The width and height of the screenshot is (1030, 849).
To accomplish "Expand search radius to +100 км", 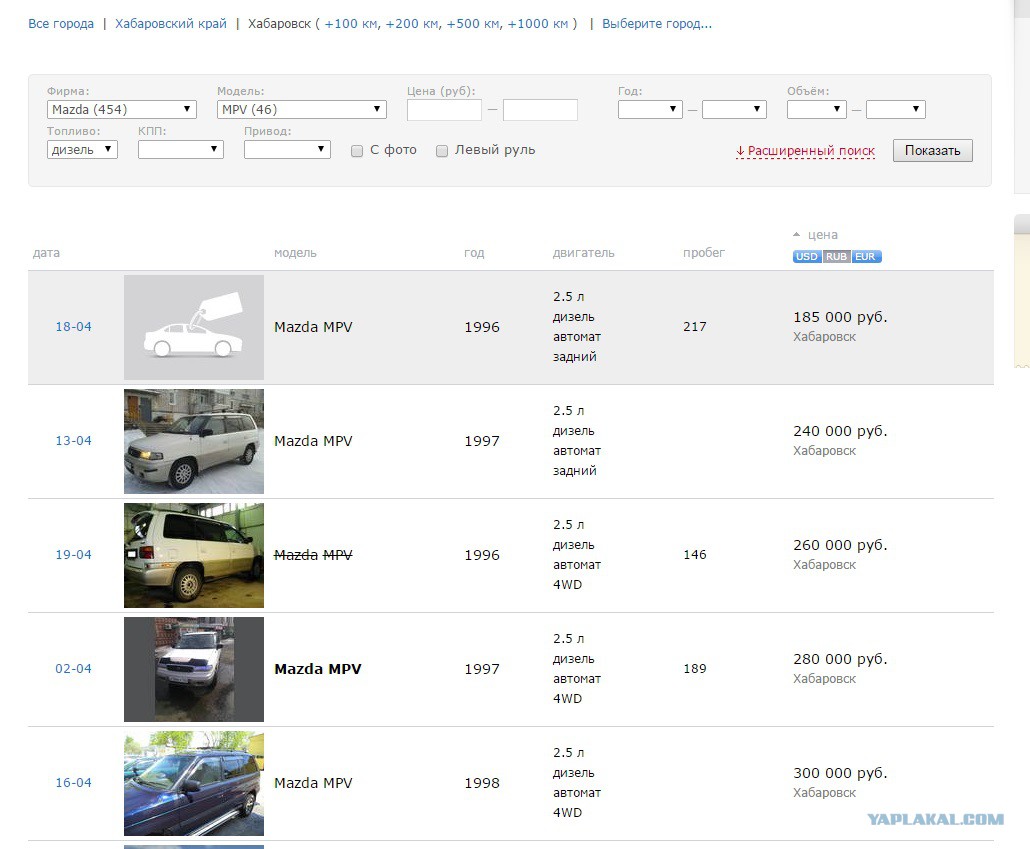I will [x=351, y=24].
